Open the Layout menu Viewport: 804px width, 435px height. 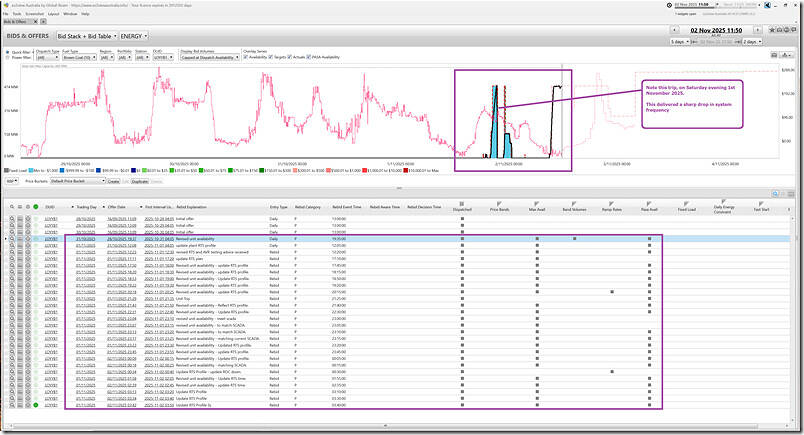53,13
